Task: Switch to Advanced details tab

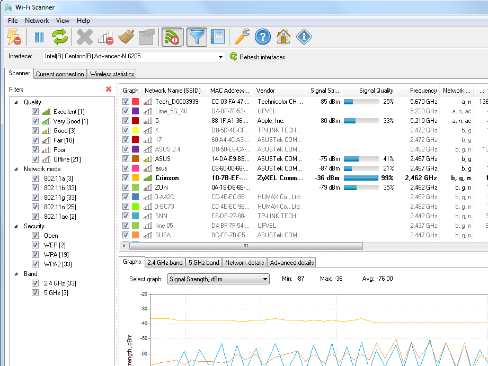Action: click(292, 263)
